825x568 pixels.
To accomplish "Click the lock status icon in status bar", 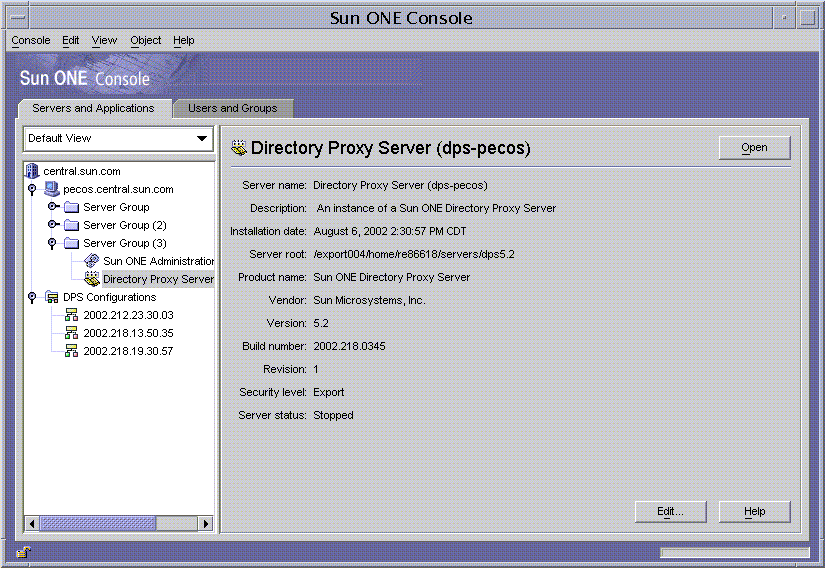I will tap(23, 552).
